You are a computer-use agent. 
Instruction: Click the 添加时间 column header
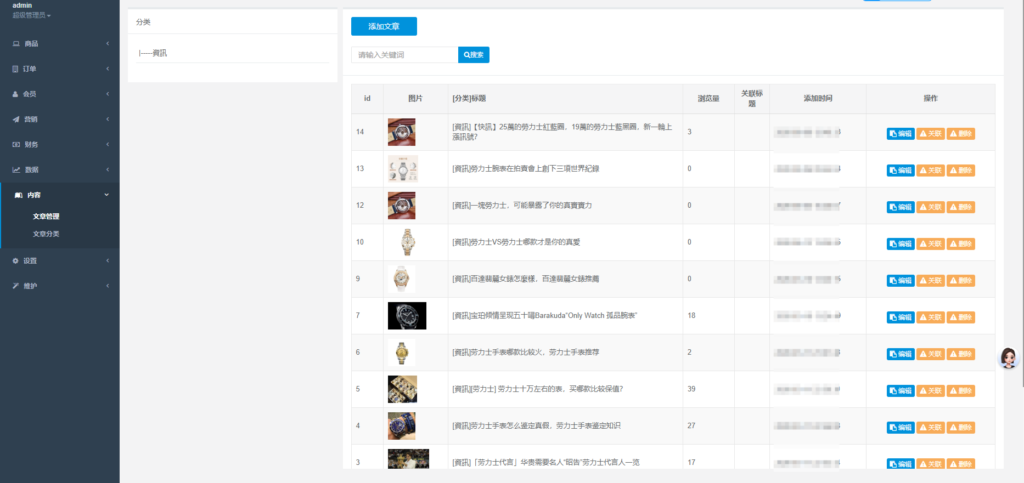coord(818,99)
